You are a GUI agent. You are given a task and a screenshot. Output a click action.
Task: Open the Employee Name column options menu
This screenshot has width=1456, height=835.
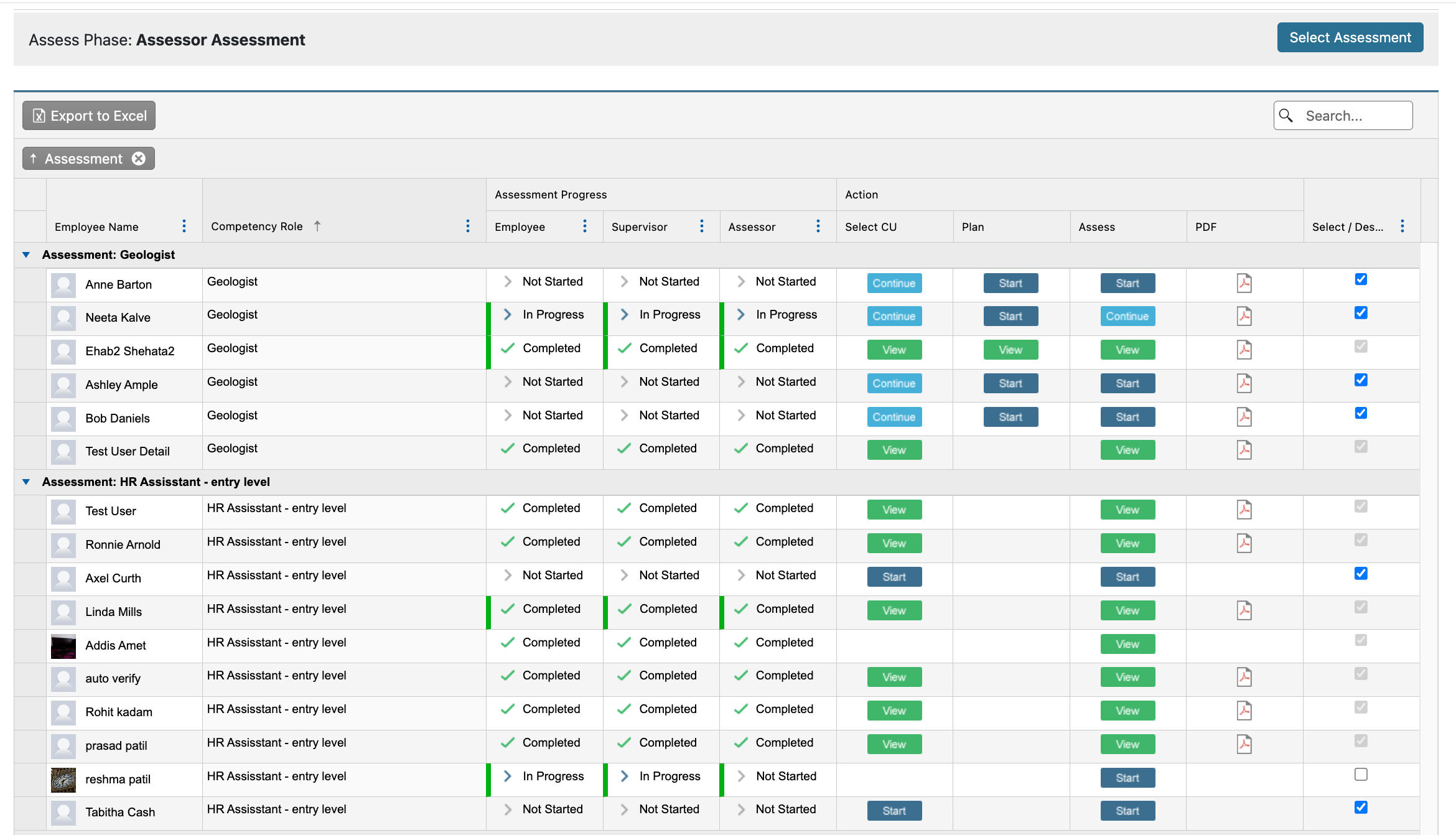pyautogui.click(x=184, y=226)
